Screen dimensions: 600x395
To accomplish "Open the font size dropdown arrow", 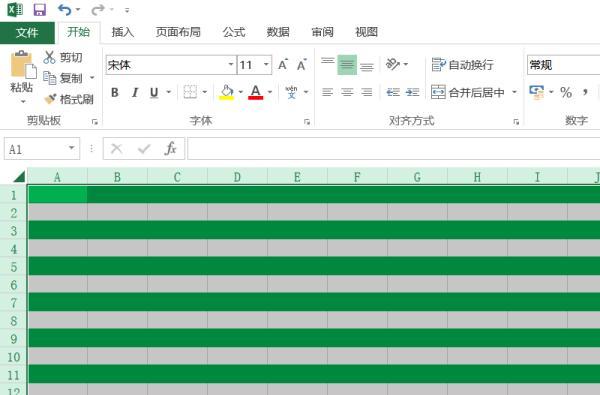I will (x=266, y=64).
